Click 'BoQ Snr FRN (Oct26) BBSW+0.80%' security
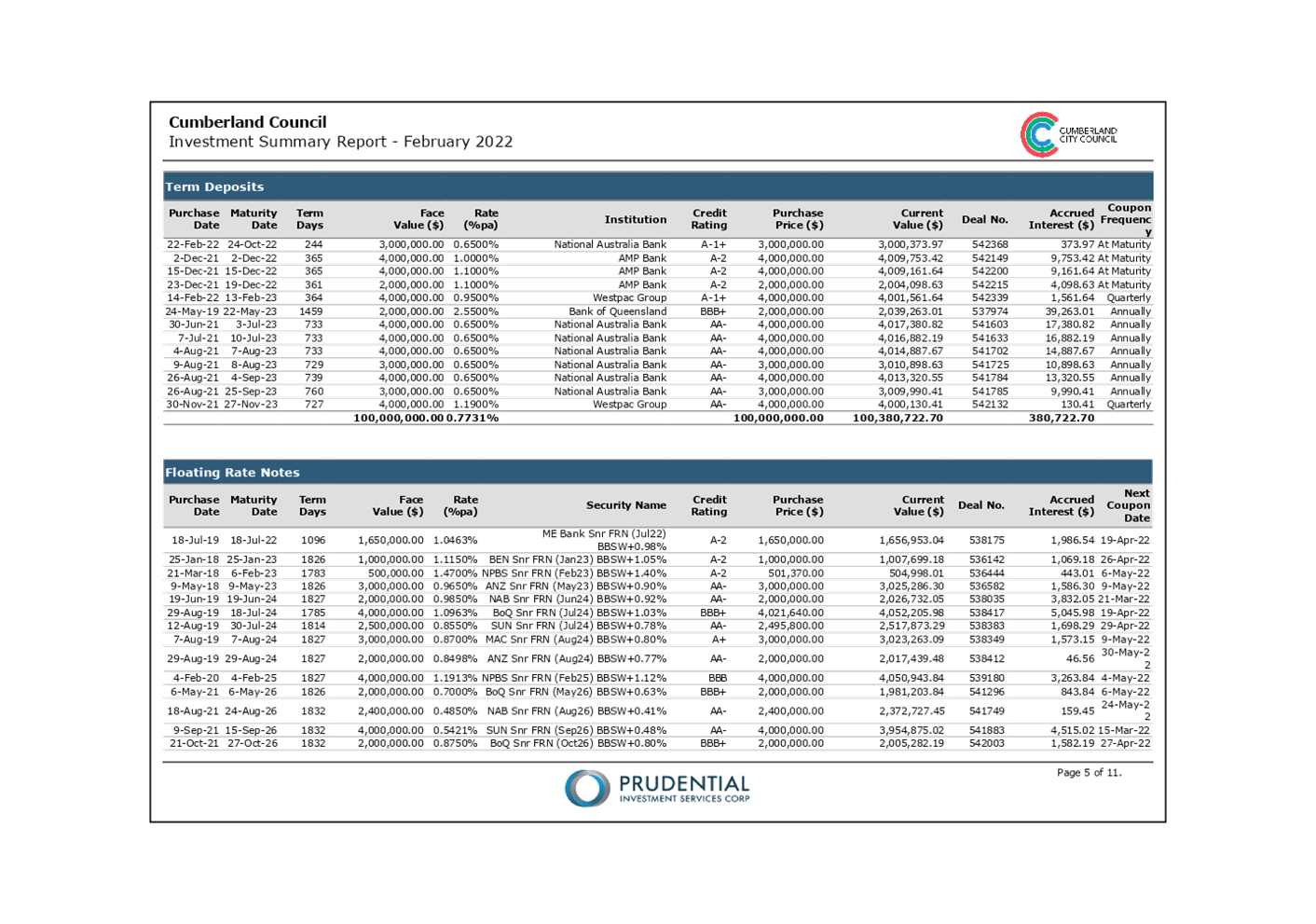The height and width of the screenshot is (924, 1316). (x=578, y=743)
